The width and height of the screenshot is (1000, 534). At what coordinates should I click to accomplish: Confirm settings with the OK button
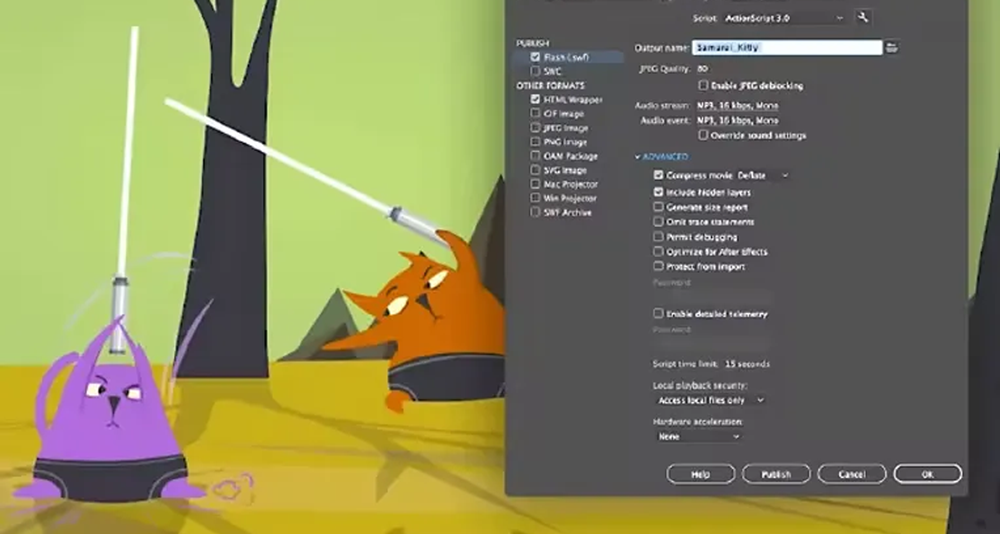927,474
